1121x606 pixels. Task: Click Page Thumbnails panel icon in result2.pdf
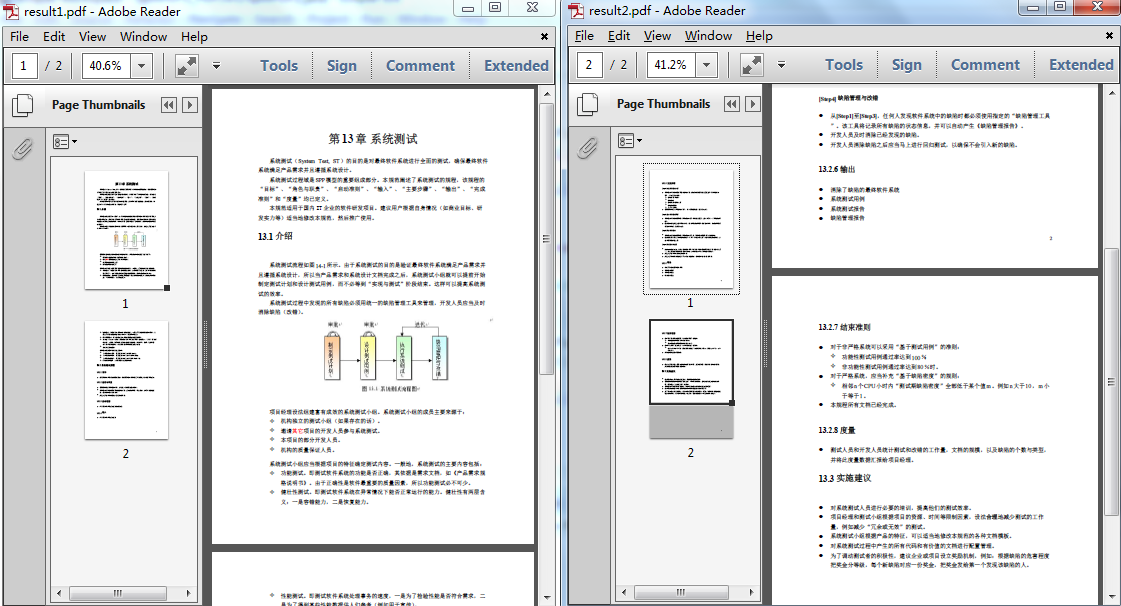(x=587, y=104)
